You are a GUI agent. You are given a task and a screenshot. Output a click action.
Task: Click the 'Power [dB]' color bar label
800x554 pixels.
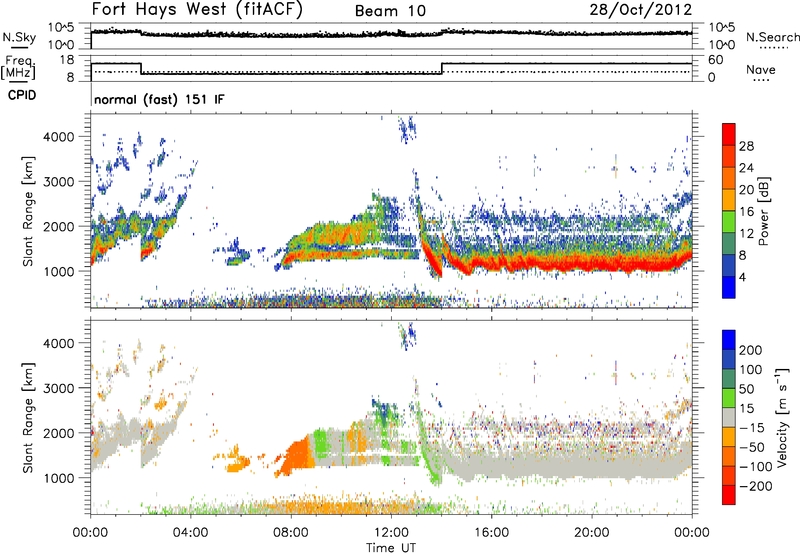tap(763, 211)
